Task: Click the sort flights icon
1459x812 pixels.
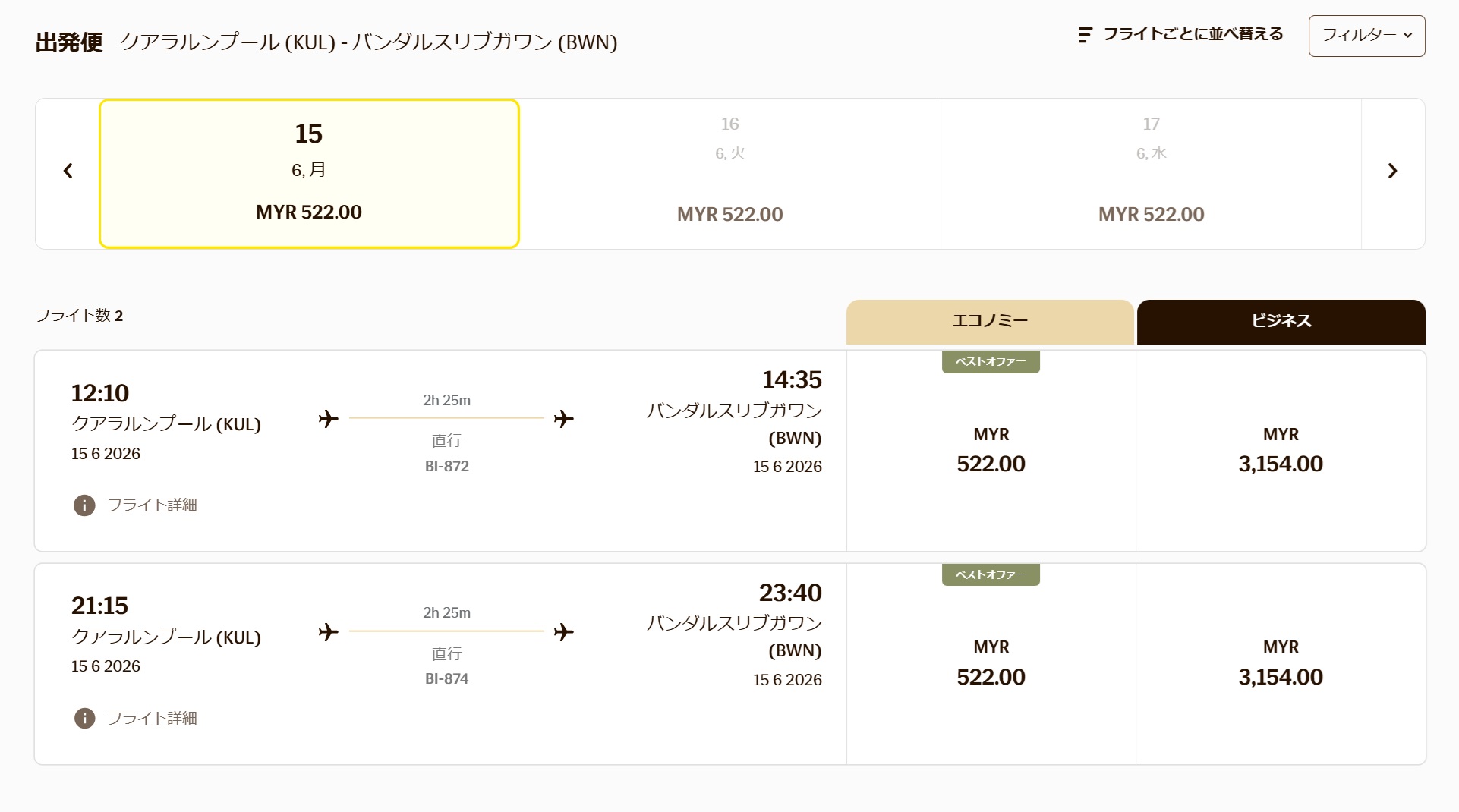Action: (x=1085, y=35)
